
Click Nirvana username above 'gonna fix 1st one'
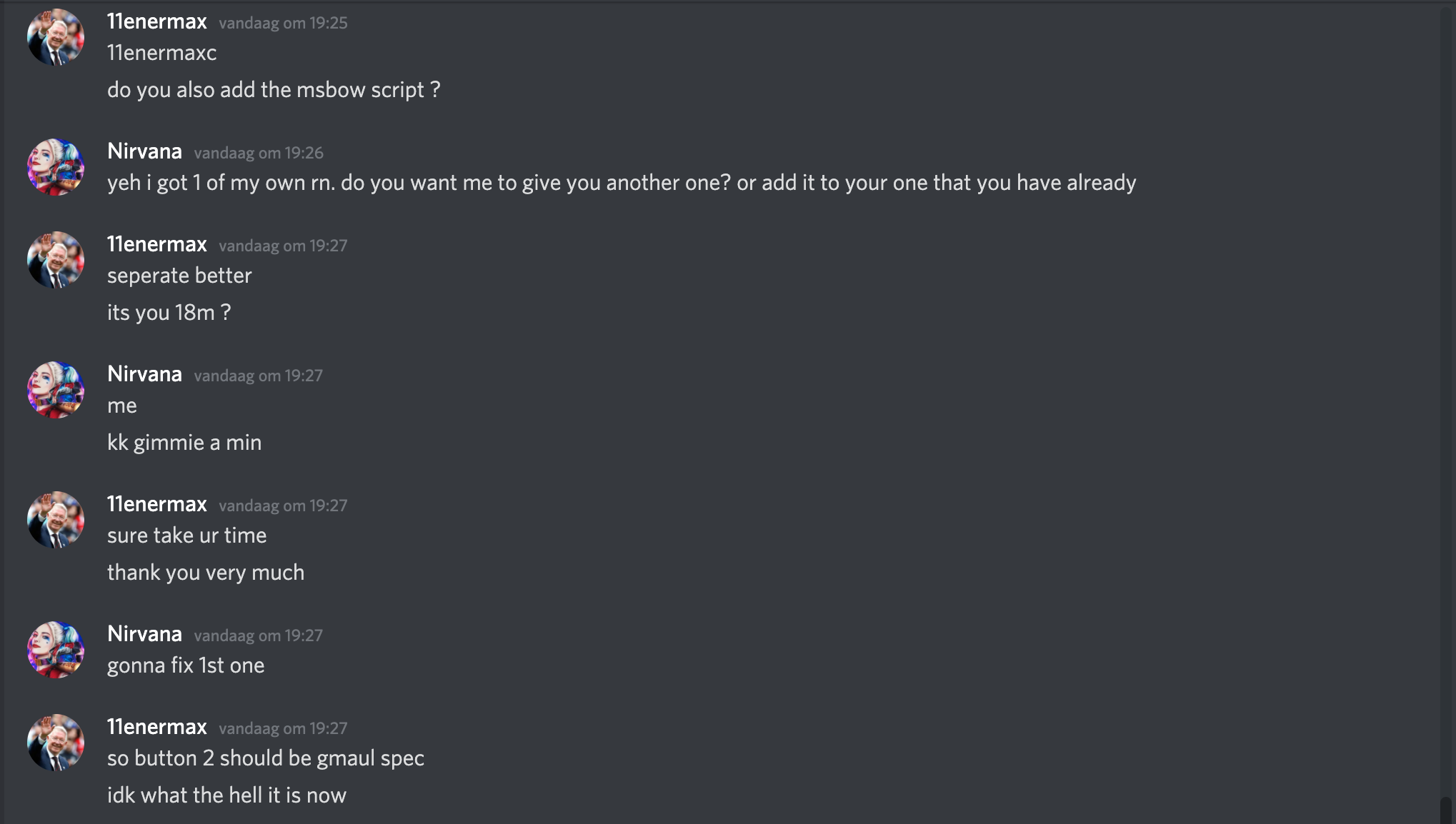(144, 634)
